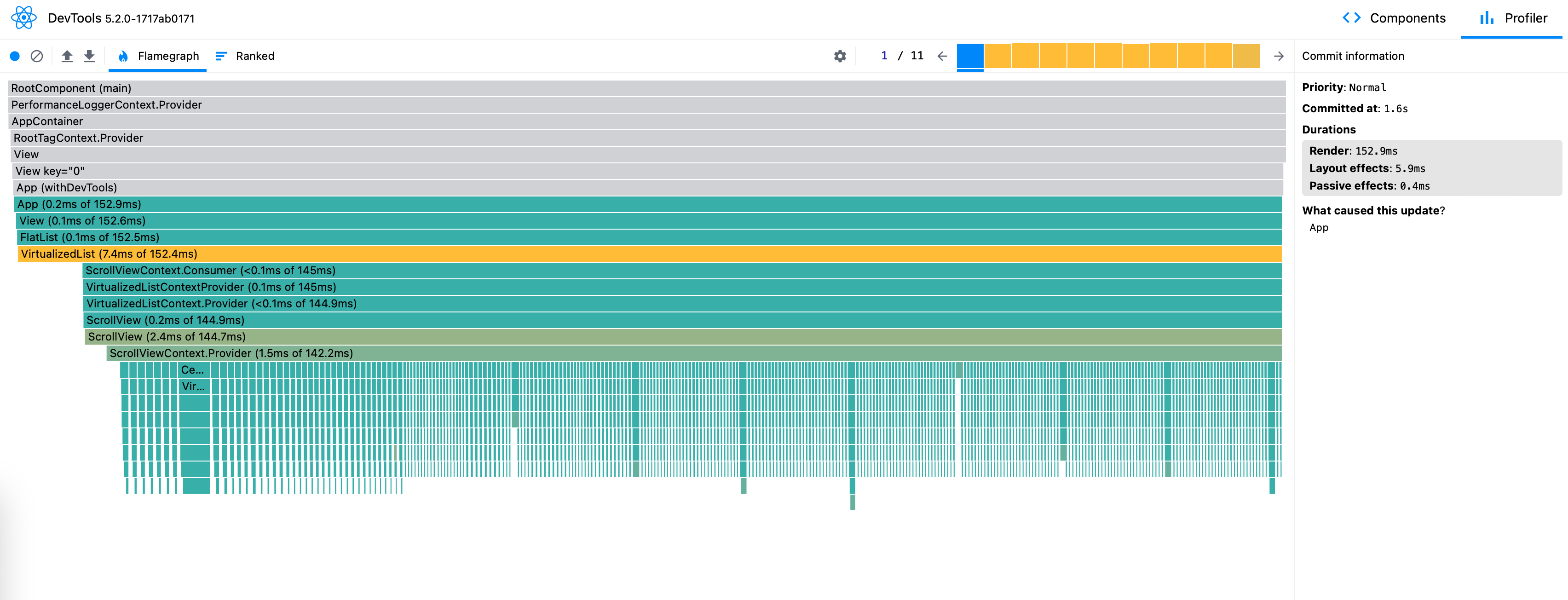Click App under What caused this update
Image resolution: width=1568 pixels, height=600 pixels.
tap(1319, 228)
